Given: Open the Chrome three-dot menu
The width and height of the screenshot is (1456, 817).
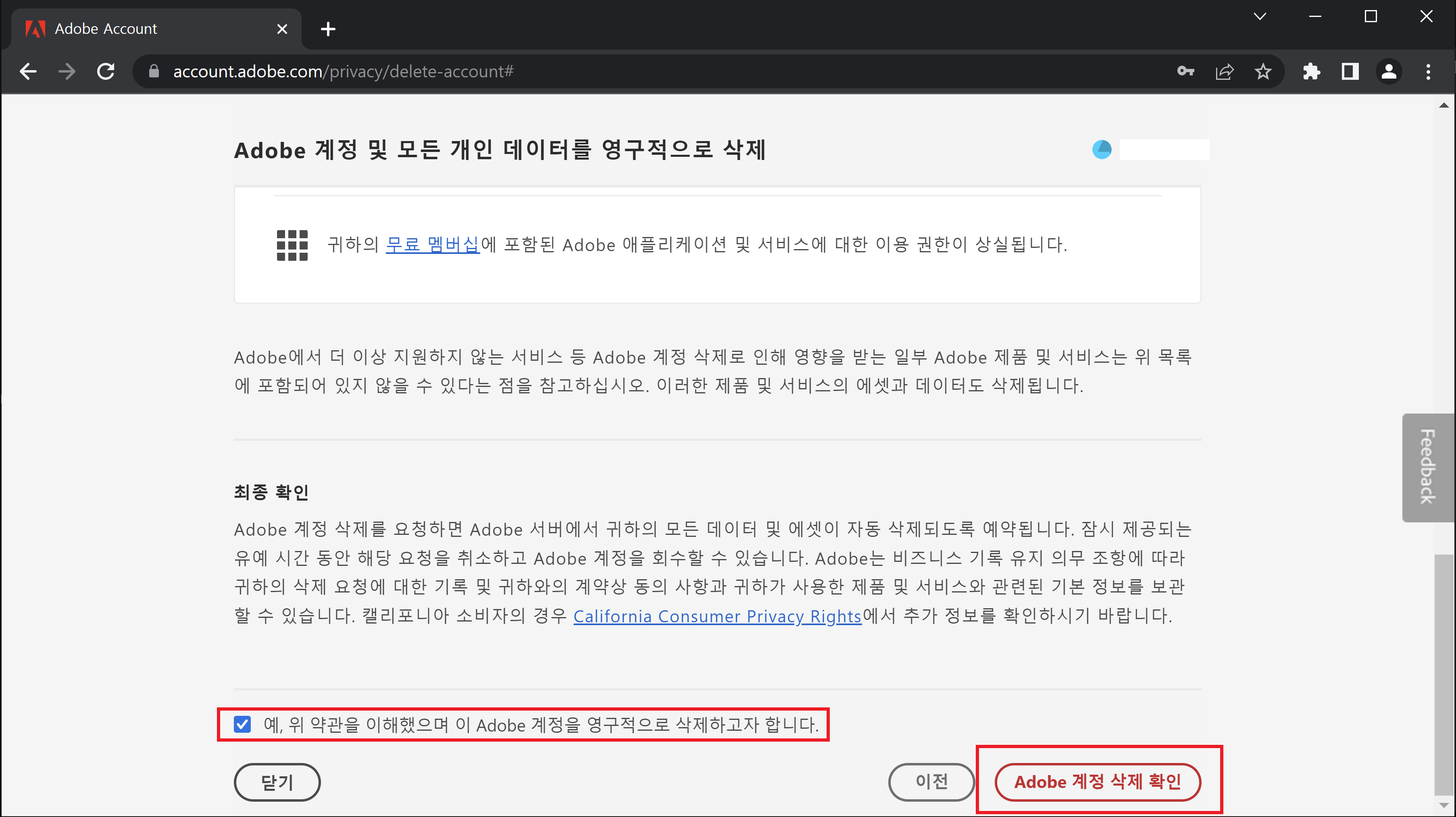Looking at the screenshot, I should pyautogui.click(x=1428, y=71).
